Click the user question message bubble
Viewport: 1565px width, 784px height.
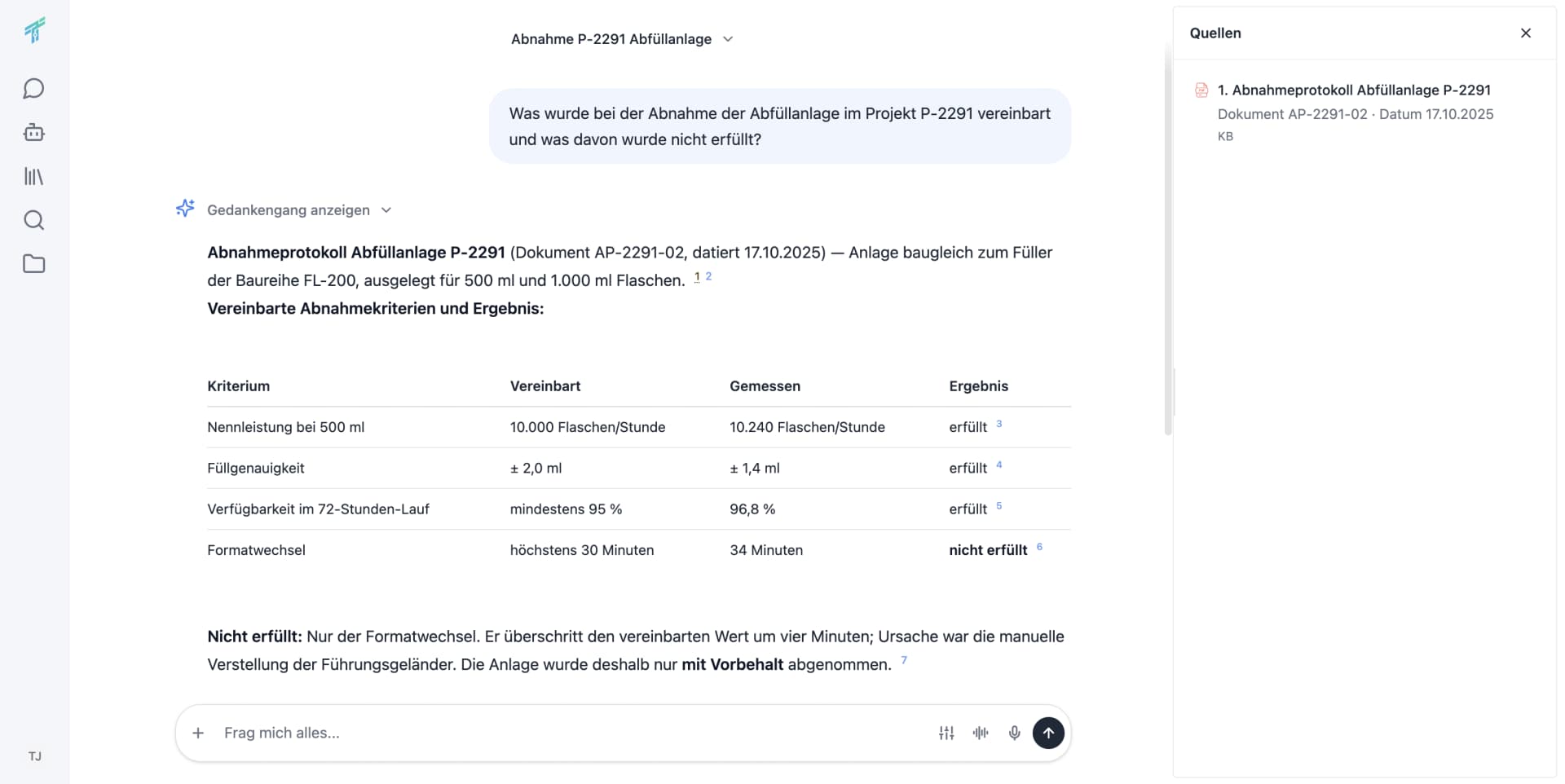click(x=780, y=126)
